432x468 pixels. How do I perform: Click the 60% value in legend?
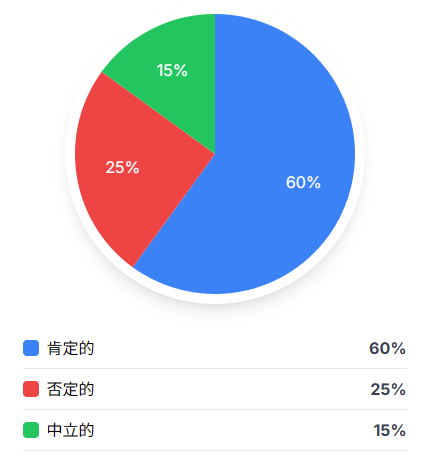[387, 348]
